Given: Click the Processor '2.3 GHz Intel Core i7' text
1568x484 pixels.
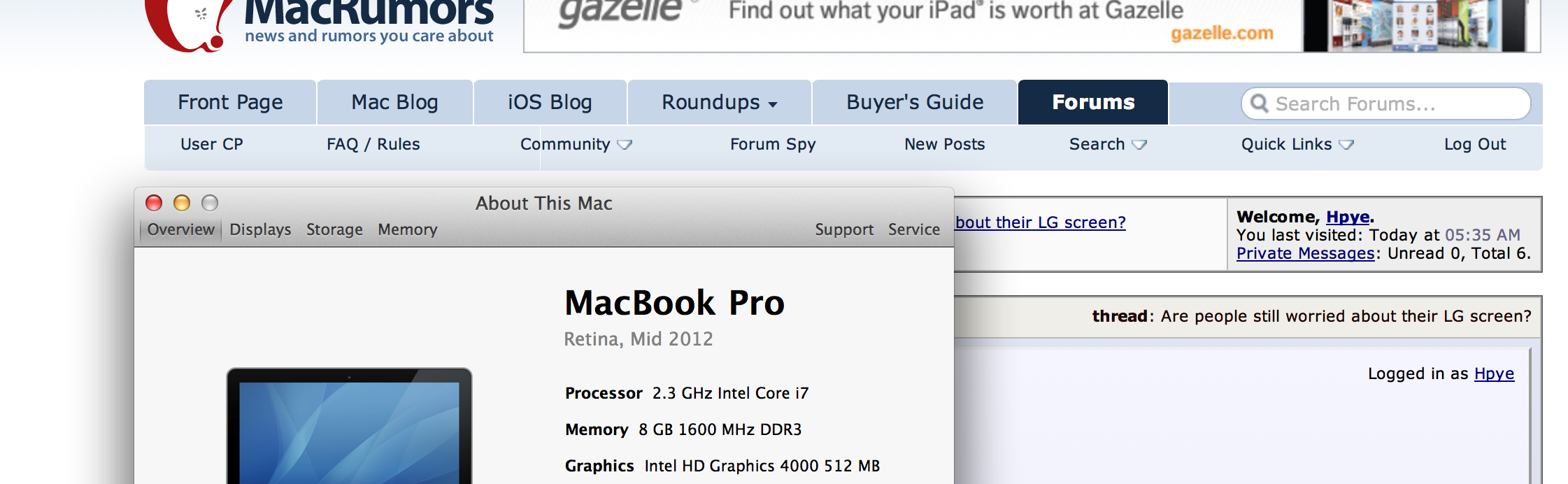Looking at the screenshot, I should [730, 393].
